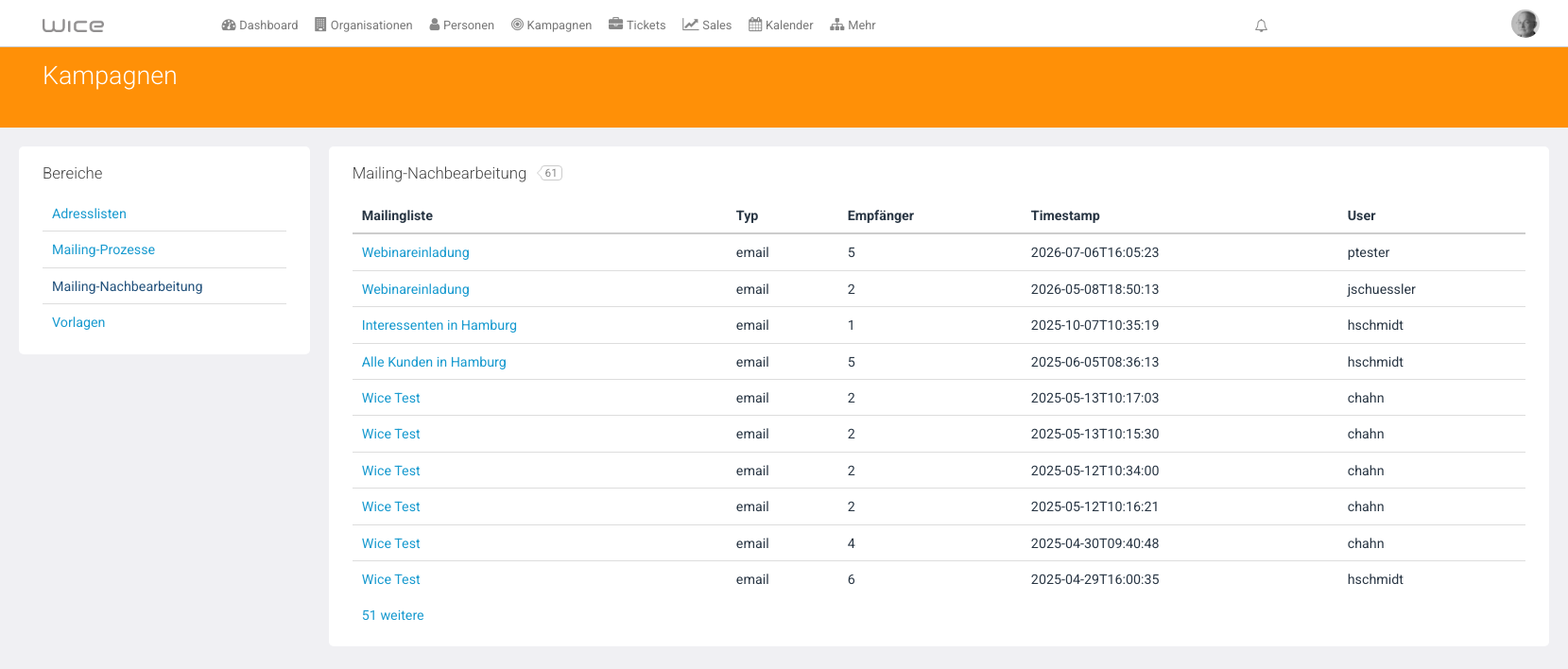Open the Sales section
Image resolution: width=1568 pixels, height=669 pixels.
[x=707, y=26]
